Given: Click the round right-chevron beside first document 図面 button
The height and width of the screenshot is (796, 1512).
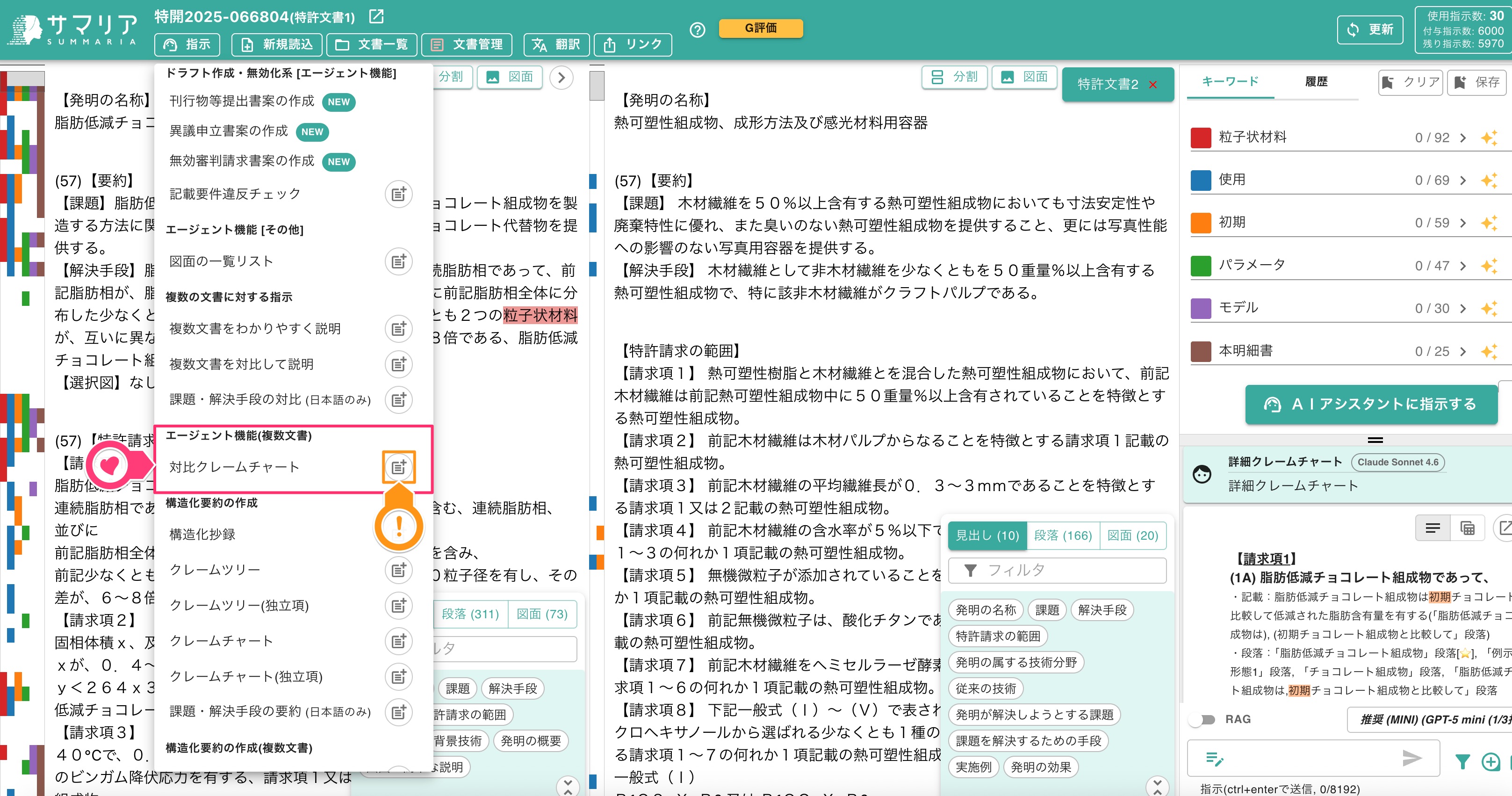Looking at the screenshot, I should (561, 78).
